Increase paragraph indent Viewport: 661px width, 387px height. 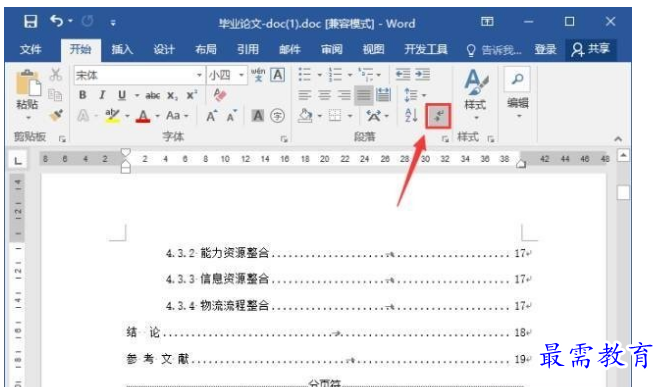422,75
